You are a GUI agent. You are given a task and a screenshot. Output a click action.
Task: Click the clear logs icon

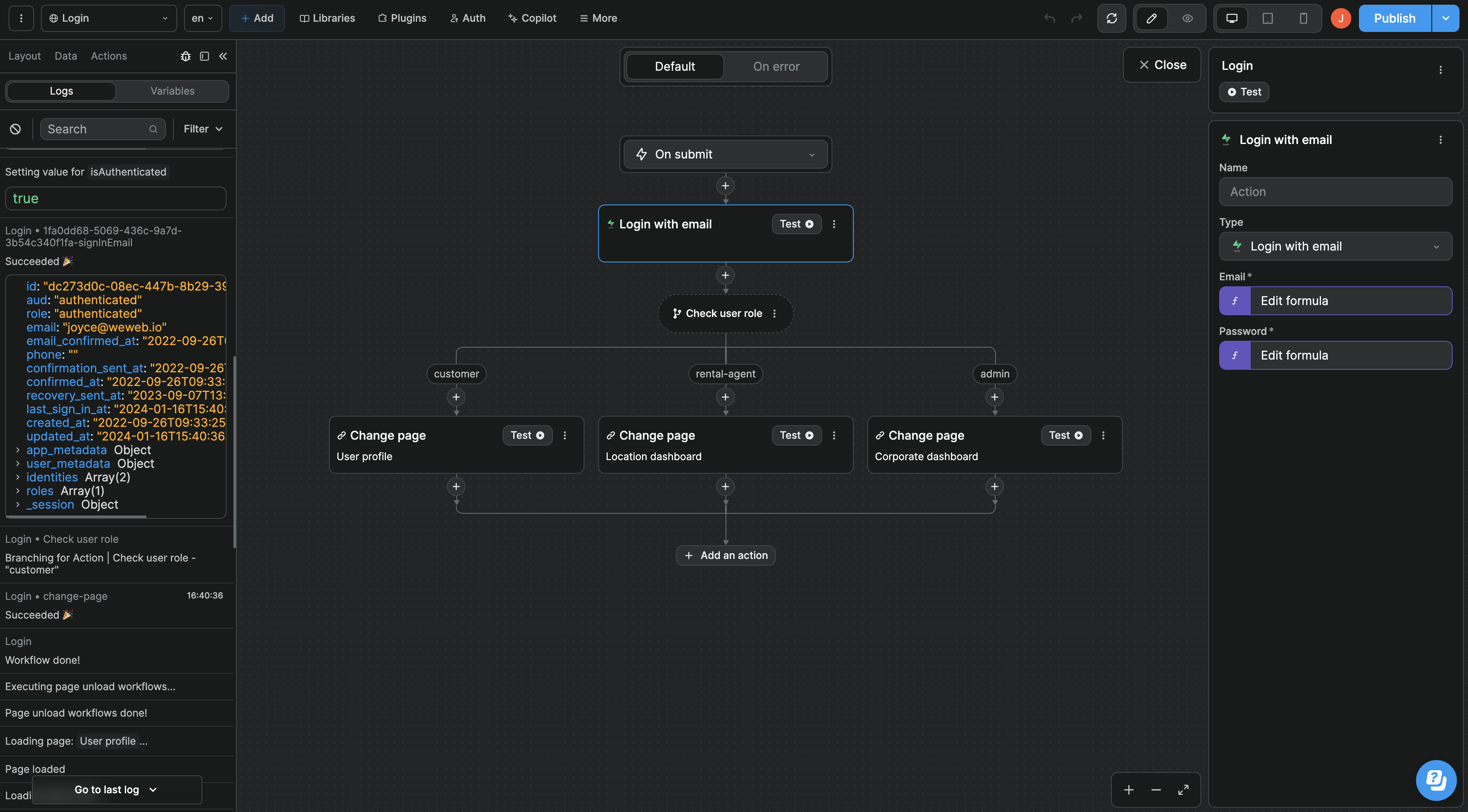click(x=15, y=129)
